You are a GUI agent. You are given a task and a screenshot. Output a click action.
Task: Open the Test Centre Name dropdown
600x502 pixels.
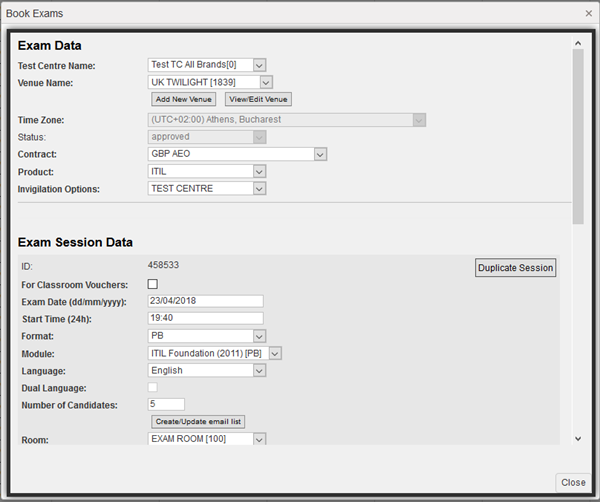click(x=207, y=65)
